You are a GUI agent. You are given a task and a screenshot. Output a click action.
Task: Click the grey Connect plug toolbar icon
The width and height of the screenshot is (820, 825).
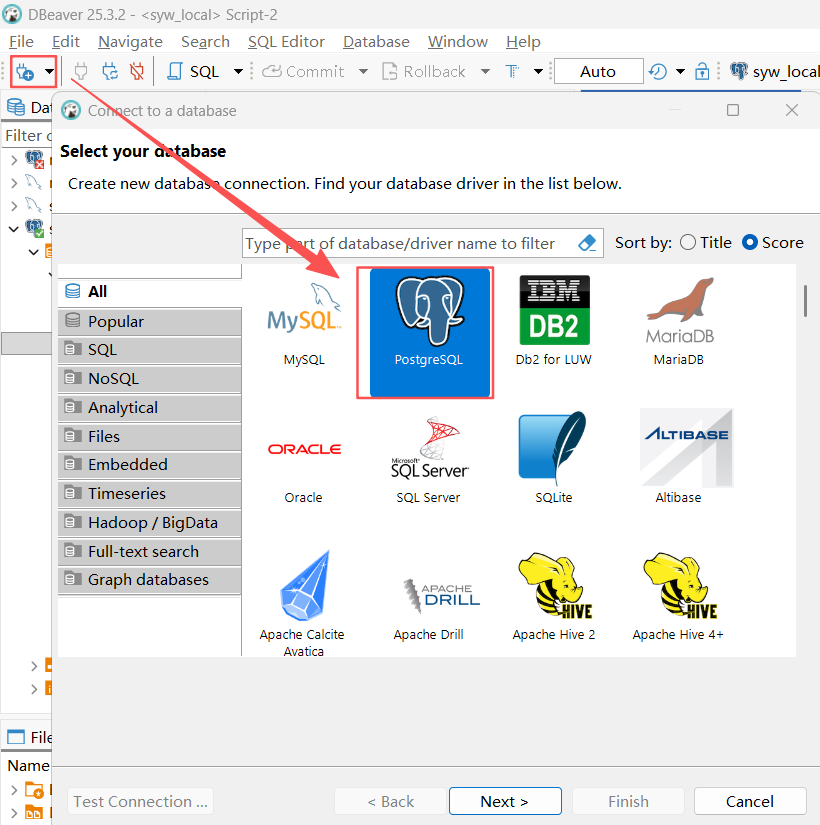tap(81, 72)
